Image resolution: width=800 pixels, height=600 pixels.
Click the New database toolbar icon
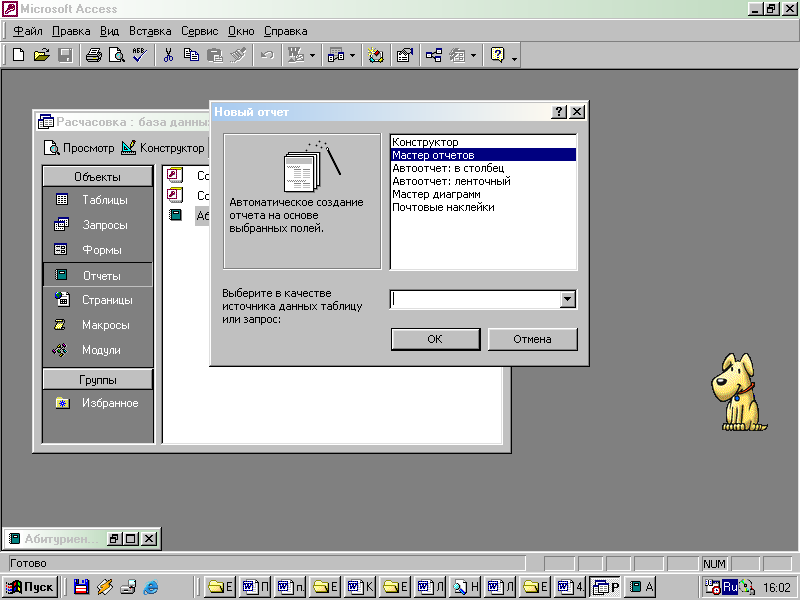click(x=18, y=55)
